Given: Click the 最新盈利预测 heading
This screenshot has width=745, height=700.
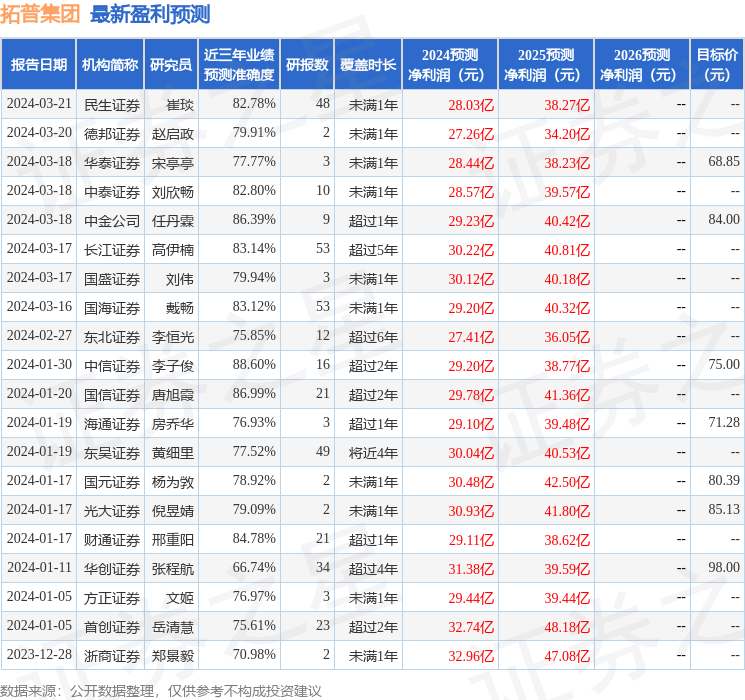Looking at the screenshot, I should pos(150,14).
